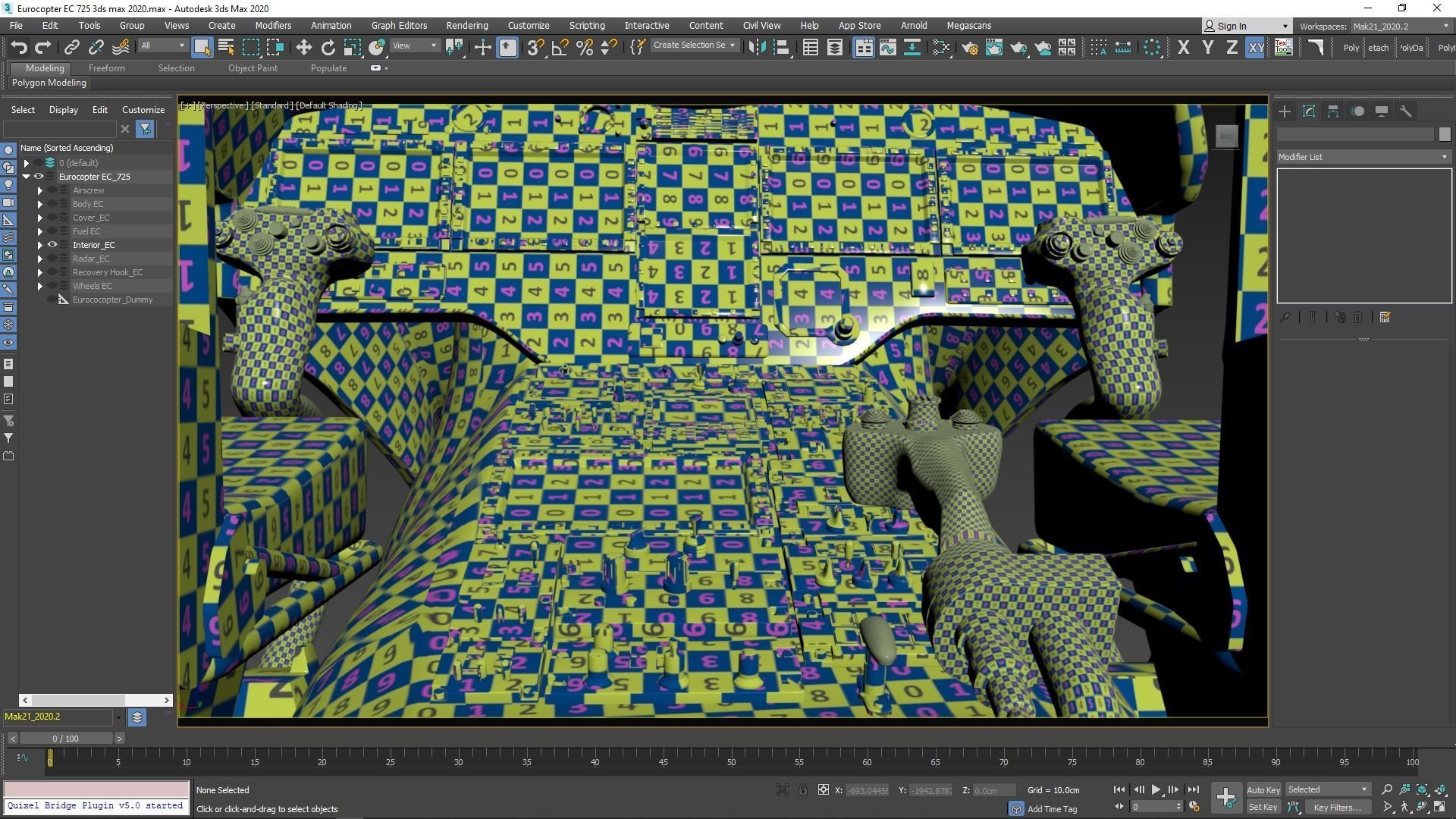Open the Rendering menu
The image size is (1456, 819).
click(x=466, y=26)
